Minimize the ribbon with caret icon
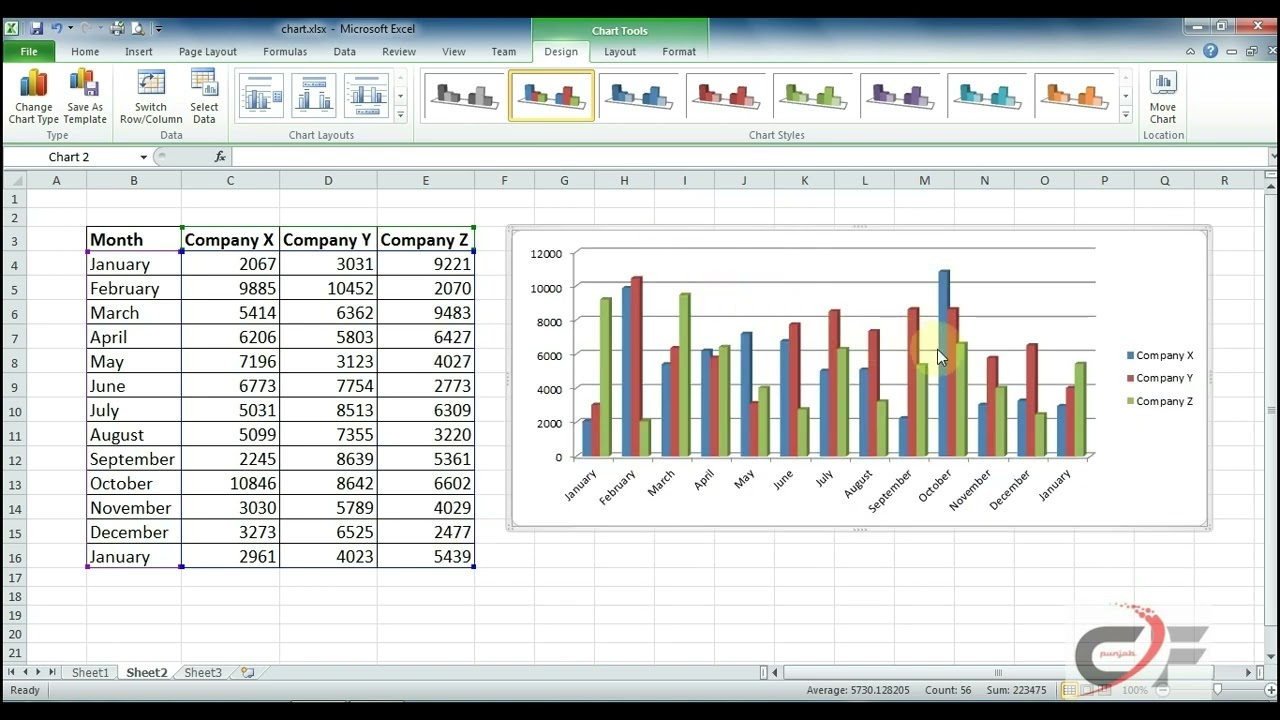The width and height of the screenshot is (1280, 720). point(1190,52)
